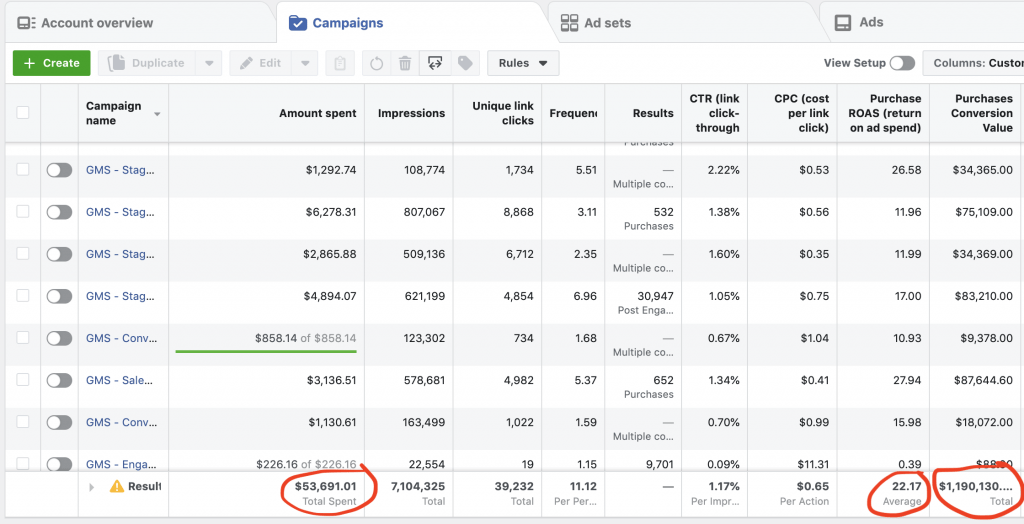Click the clipboard paste icon in toolbar

(x=340, y=63)
